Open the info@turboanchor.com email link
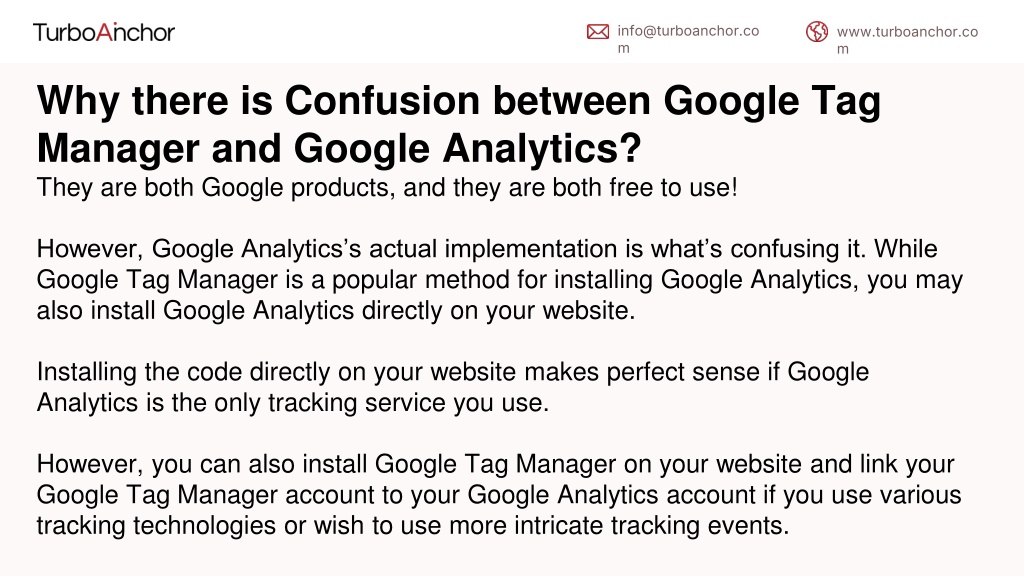 pos(688,39)
